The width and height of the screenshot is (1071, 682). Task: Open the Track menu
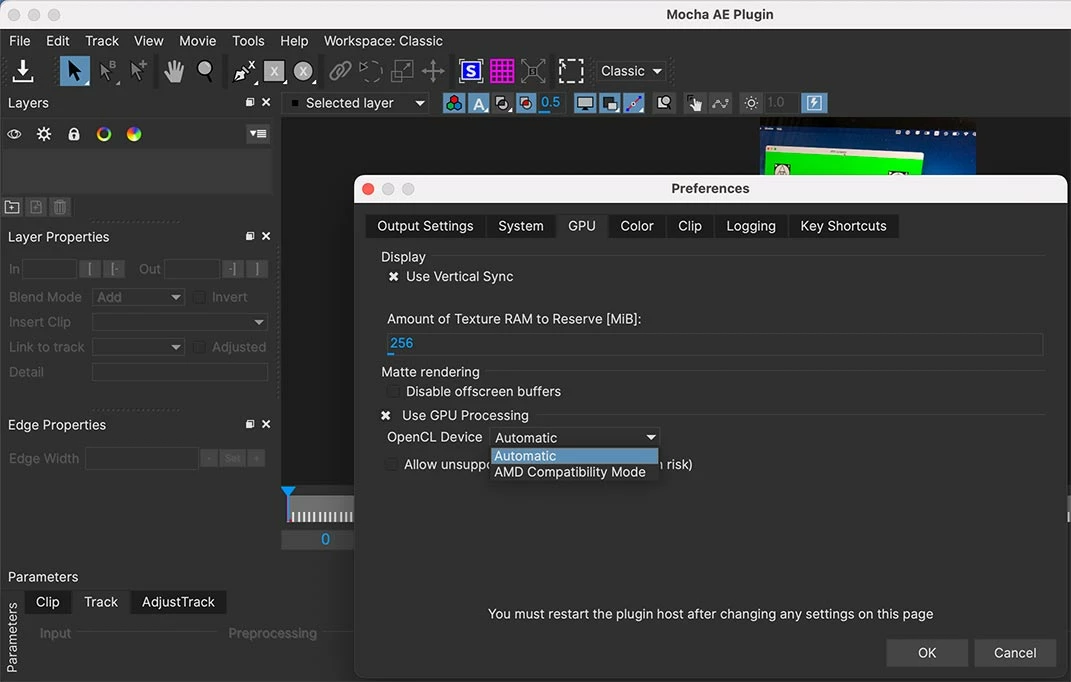coord(102,41)
